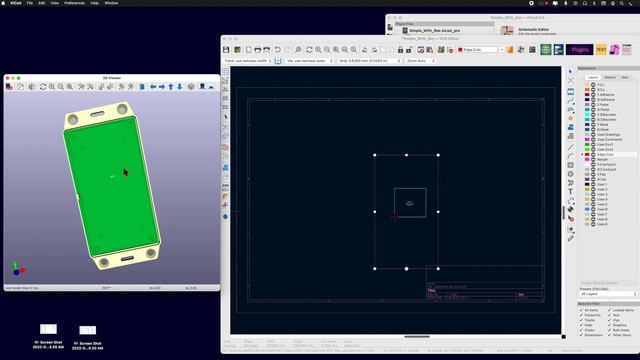Zoom in on the PCB canvas

pyautogui.click(x=318, y=50)
